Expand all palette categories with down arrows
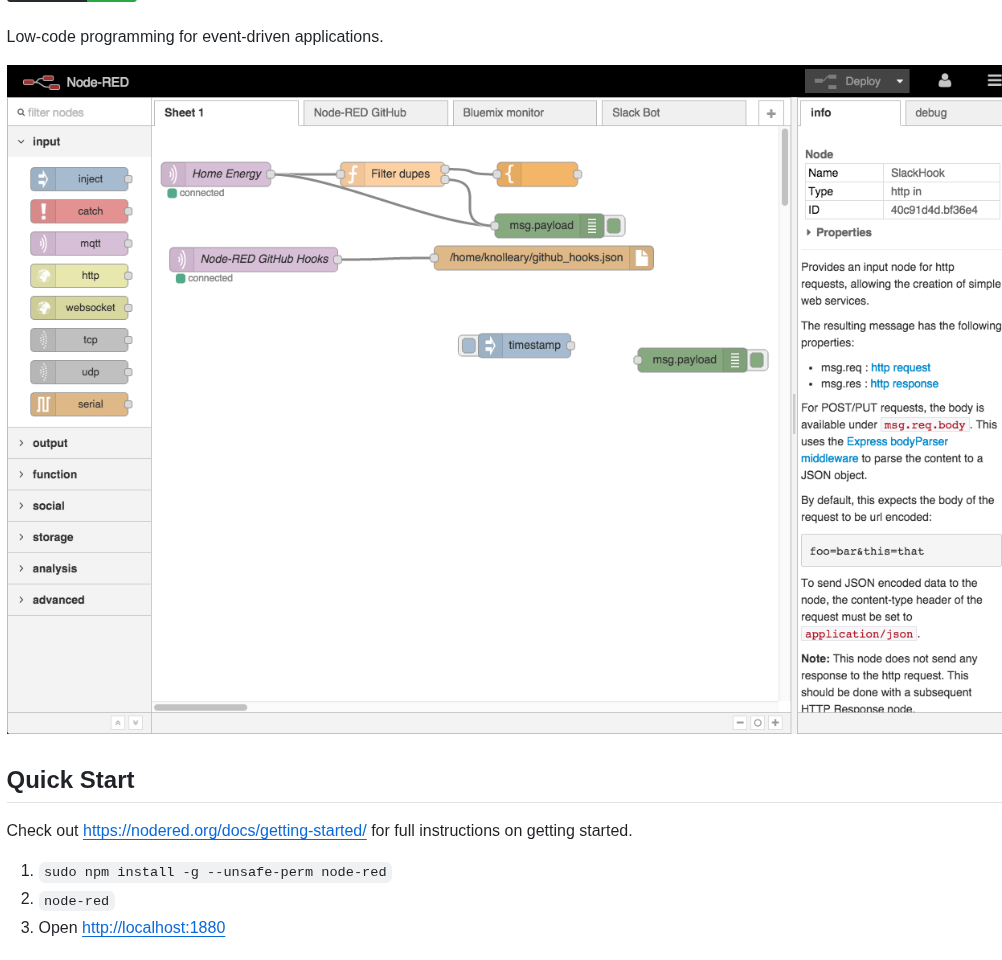The width and height of the screenshot is (1002, 960). click(x=135, y=722)
